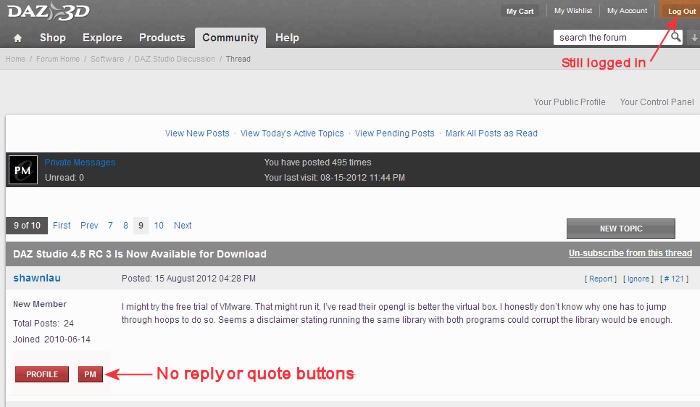
Task: Ignore user shawnlau
Action: tap(638, 279)
